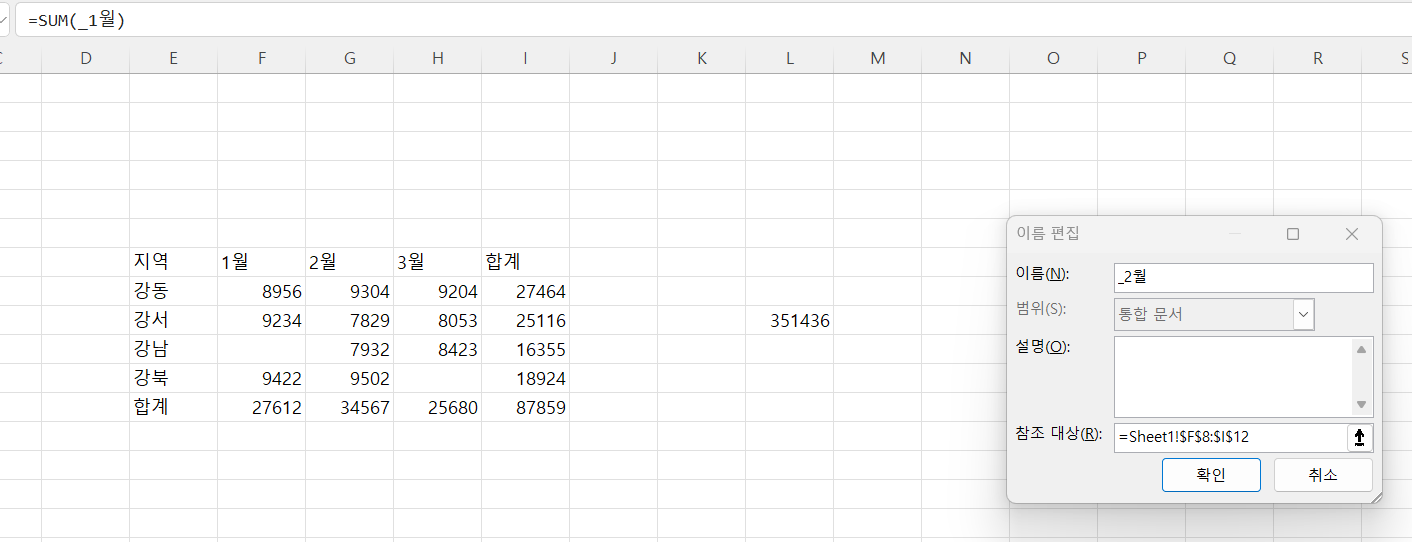
Task: Select column header G
Action: (350, 59)
